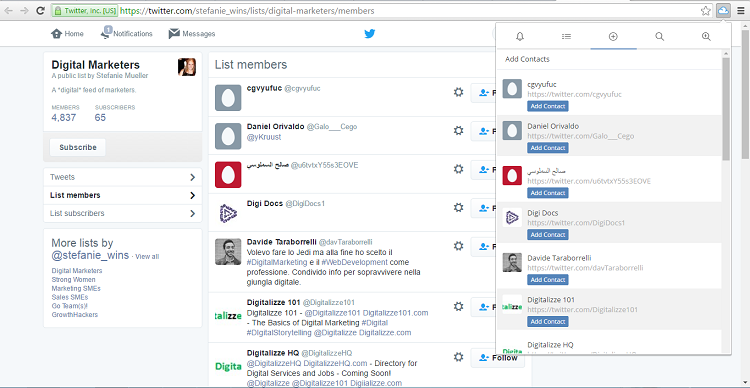Open #DigitalStorytelling hashtag link
Viewport: 750px width, 388px height.
279,333
